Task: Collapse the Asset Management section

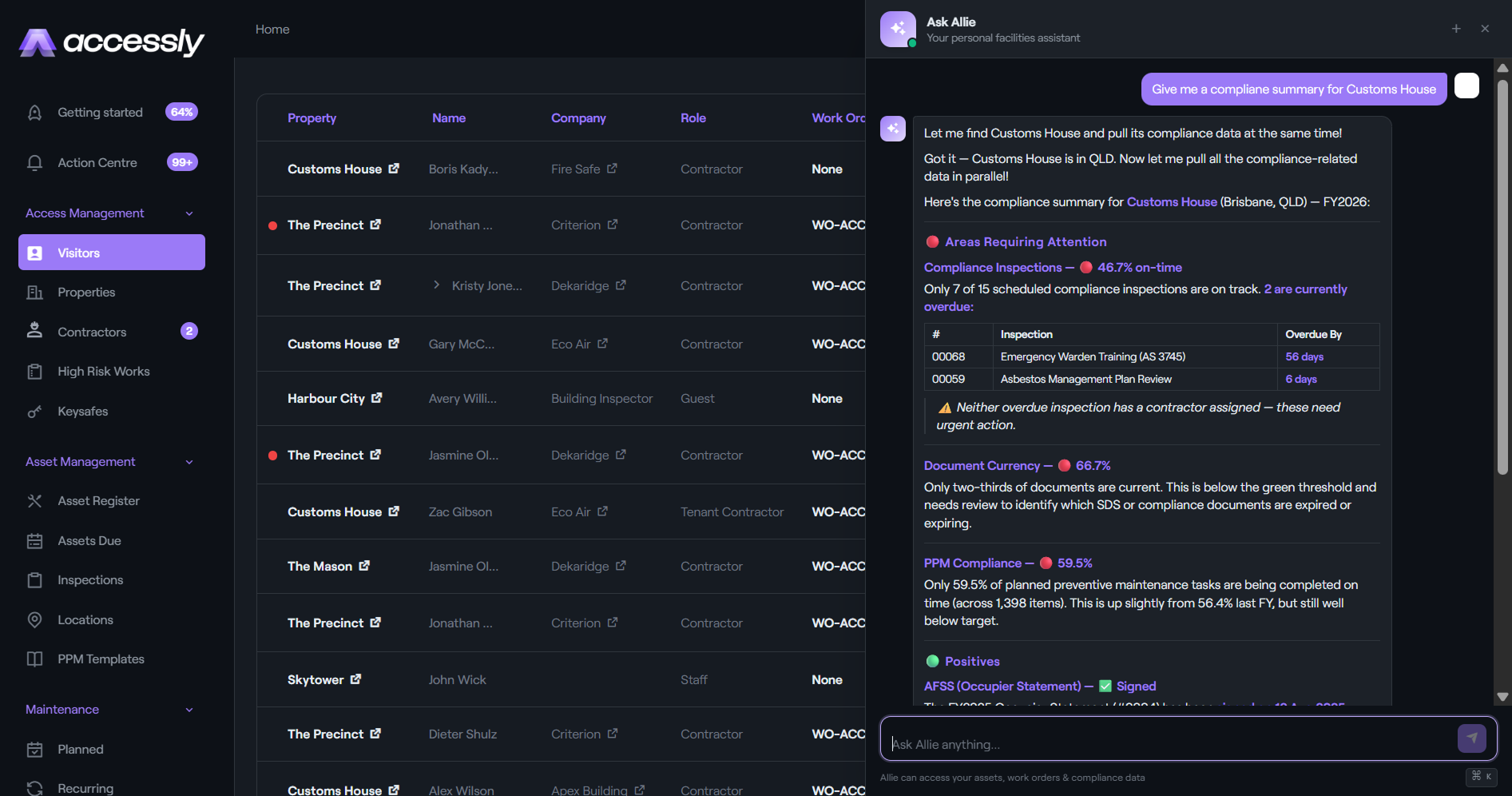Action: [x=189, y=462]
